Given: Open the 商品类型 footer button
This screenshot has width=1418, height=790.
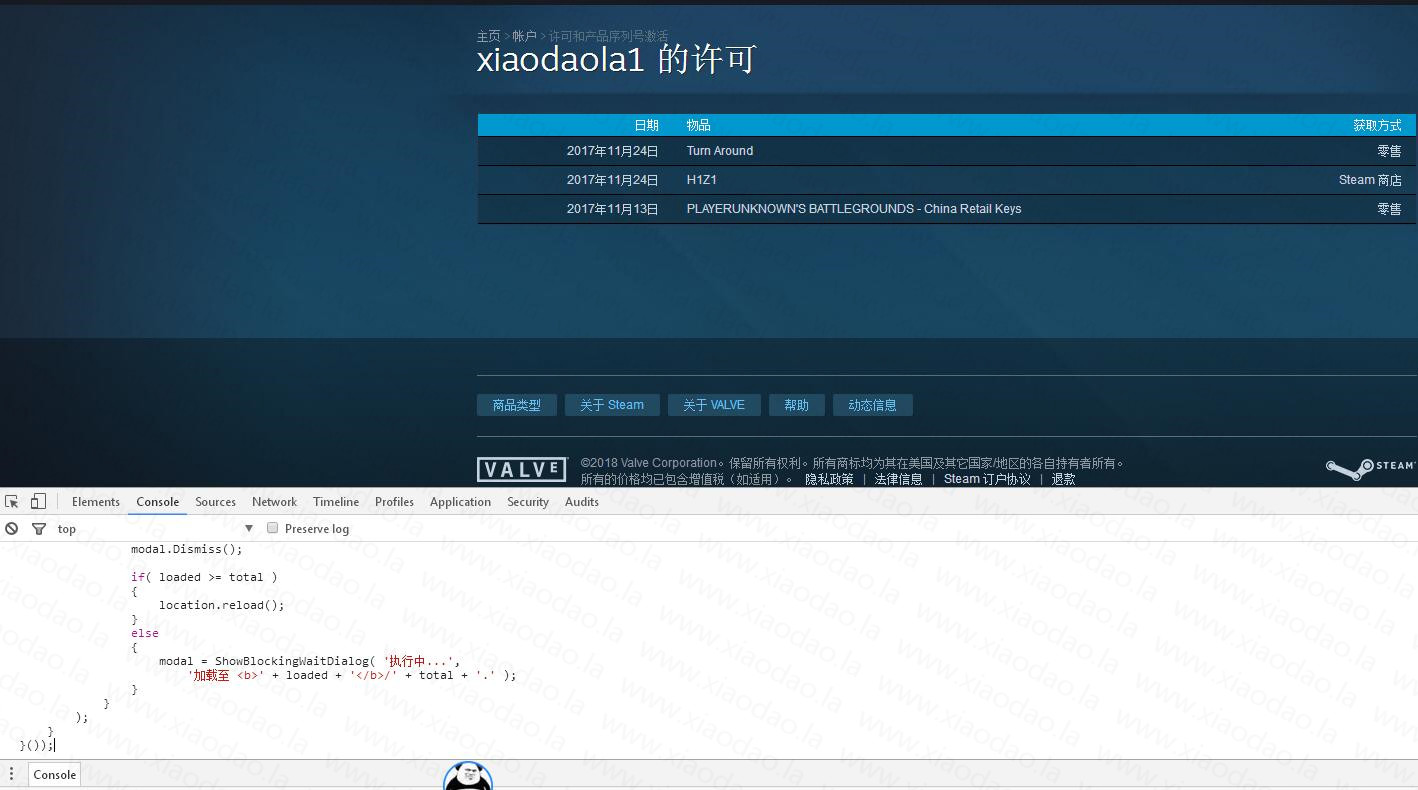Looking at the screenshot, I should pyautogui.click(x=517, y=405).
